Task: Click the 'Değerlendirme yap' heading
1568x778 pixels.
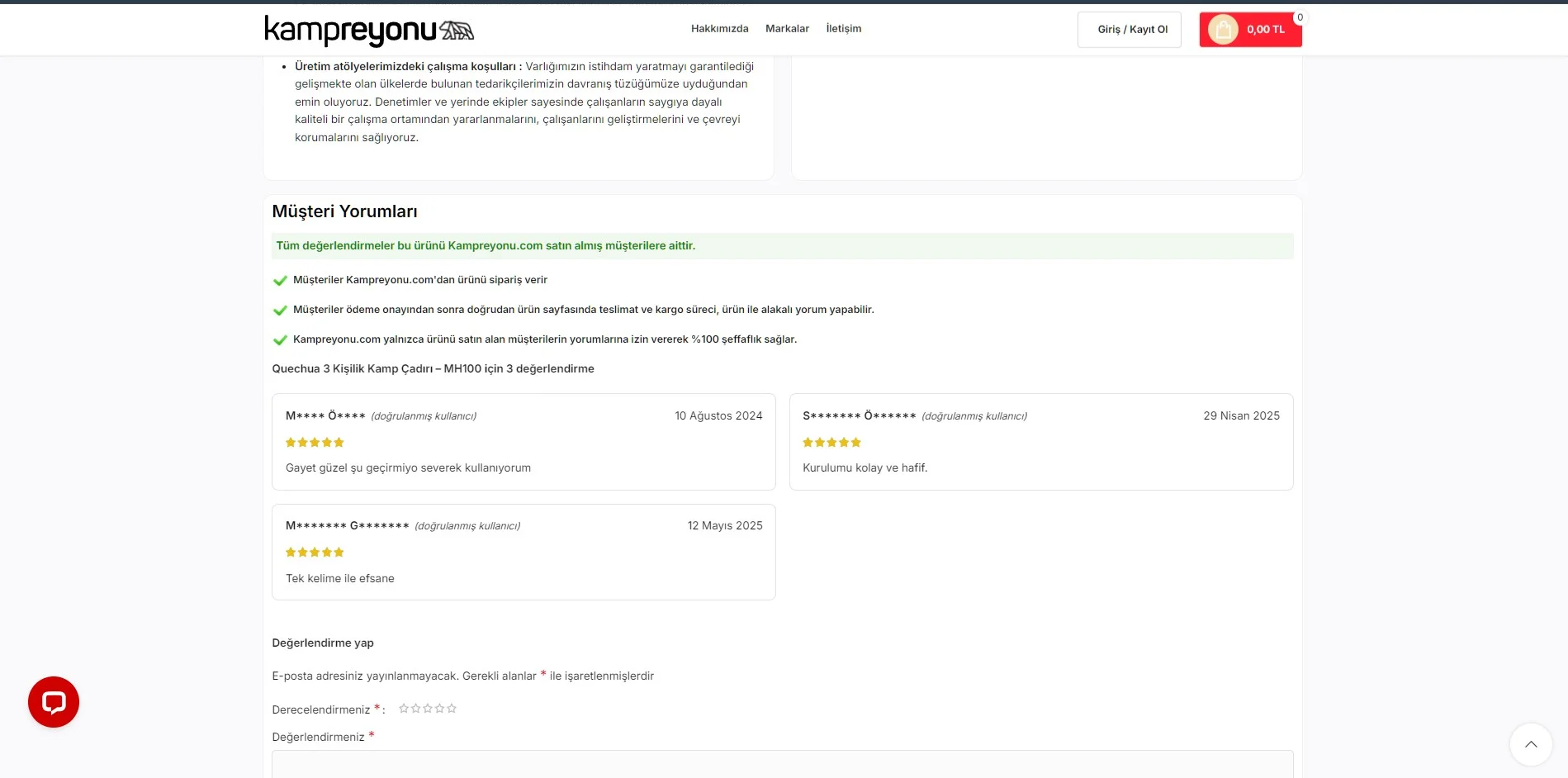Action: 323,643
